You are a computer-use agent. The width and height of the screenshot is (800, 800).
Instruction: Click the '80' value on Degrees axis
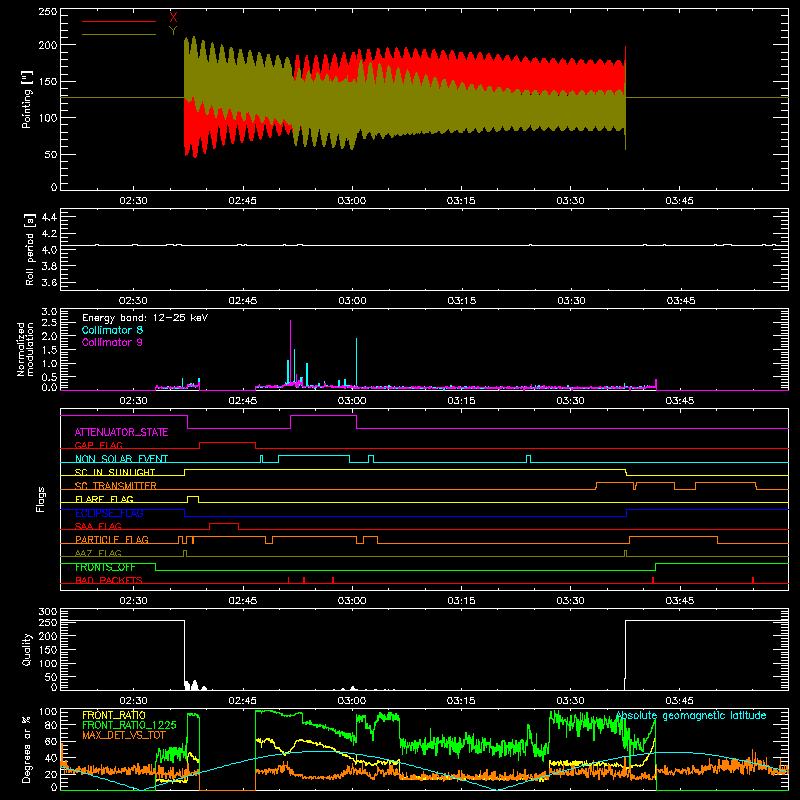[51, 725]
